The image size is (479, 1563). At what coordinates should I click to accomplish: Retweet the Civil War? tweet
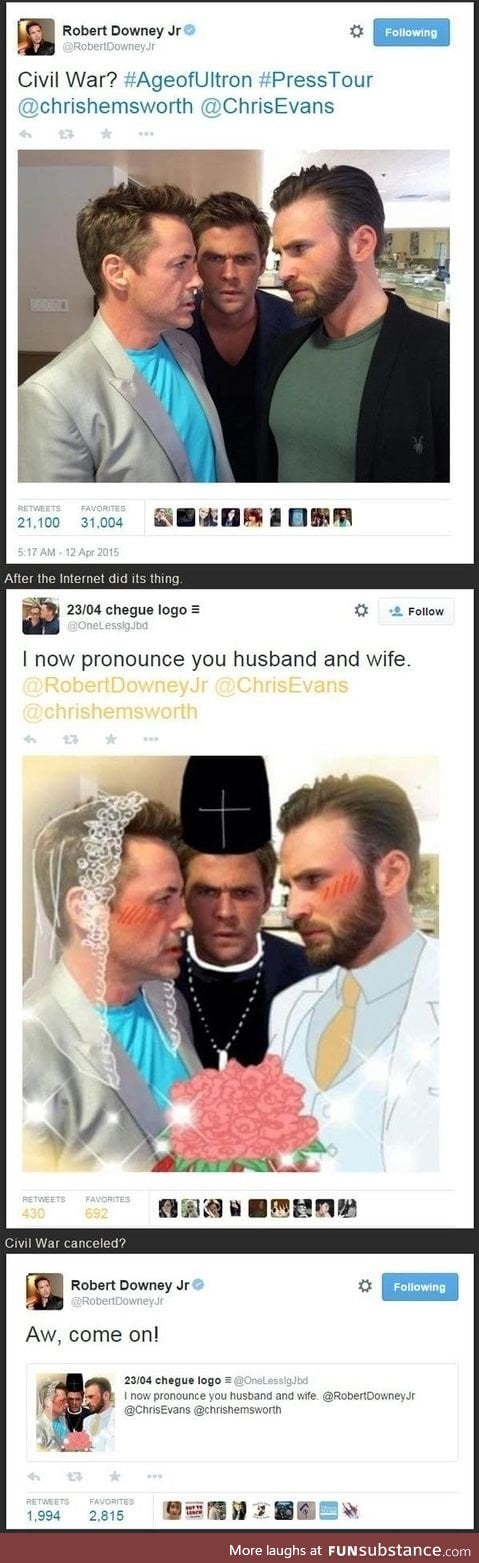coord(65,132)
